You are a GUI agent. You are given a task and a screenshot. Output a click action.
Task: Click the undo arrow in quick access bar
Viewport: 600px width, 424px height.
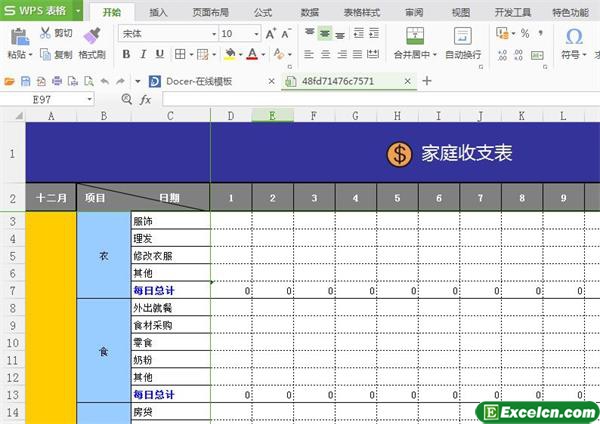point(104,80)
